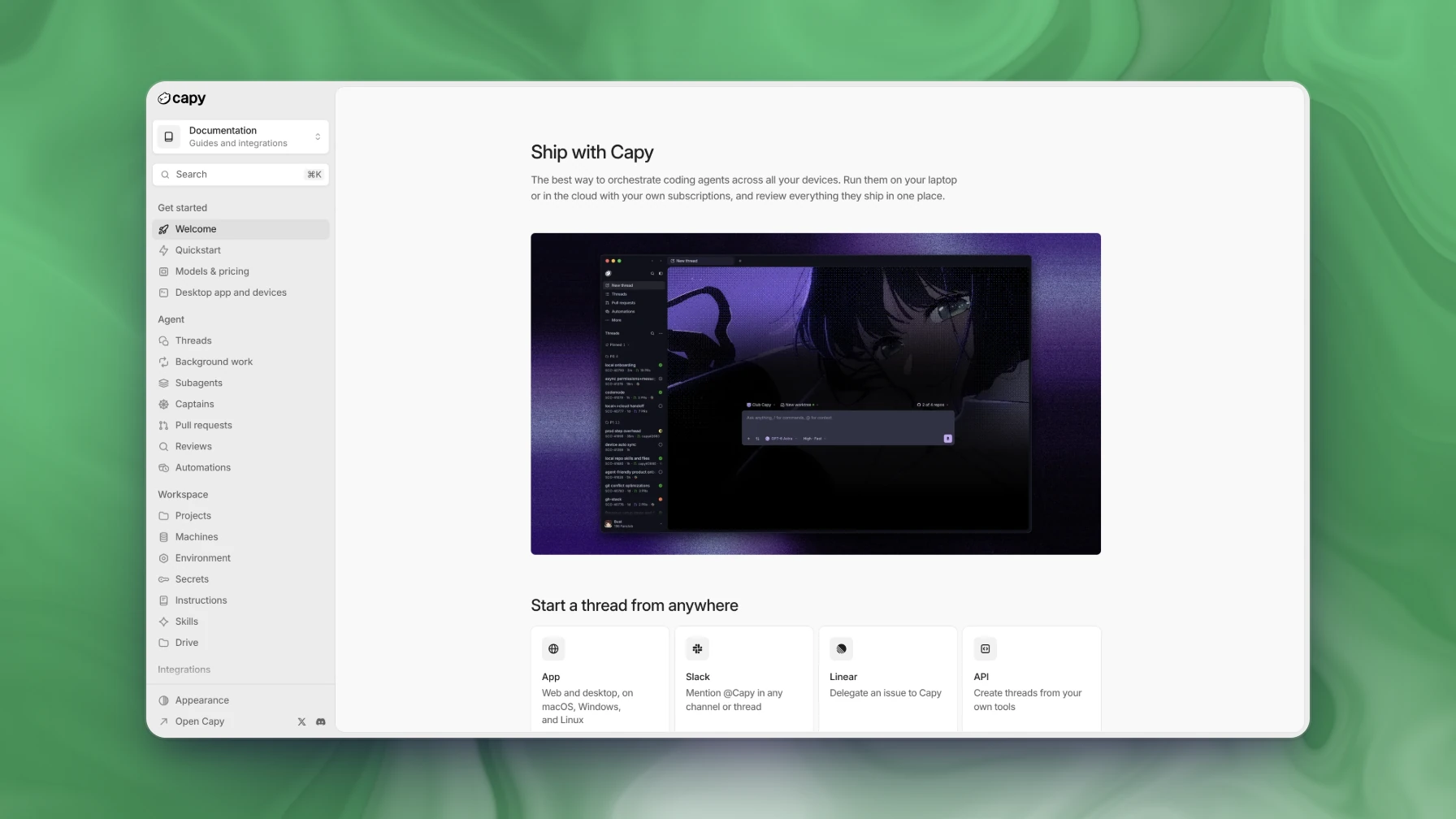Open the Drive page
Viewport: 1456px width, 819px height.
point(240,643)
